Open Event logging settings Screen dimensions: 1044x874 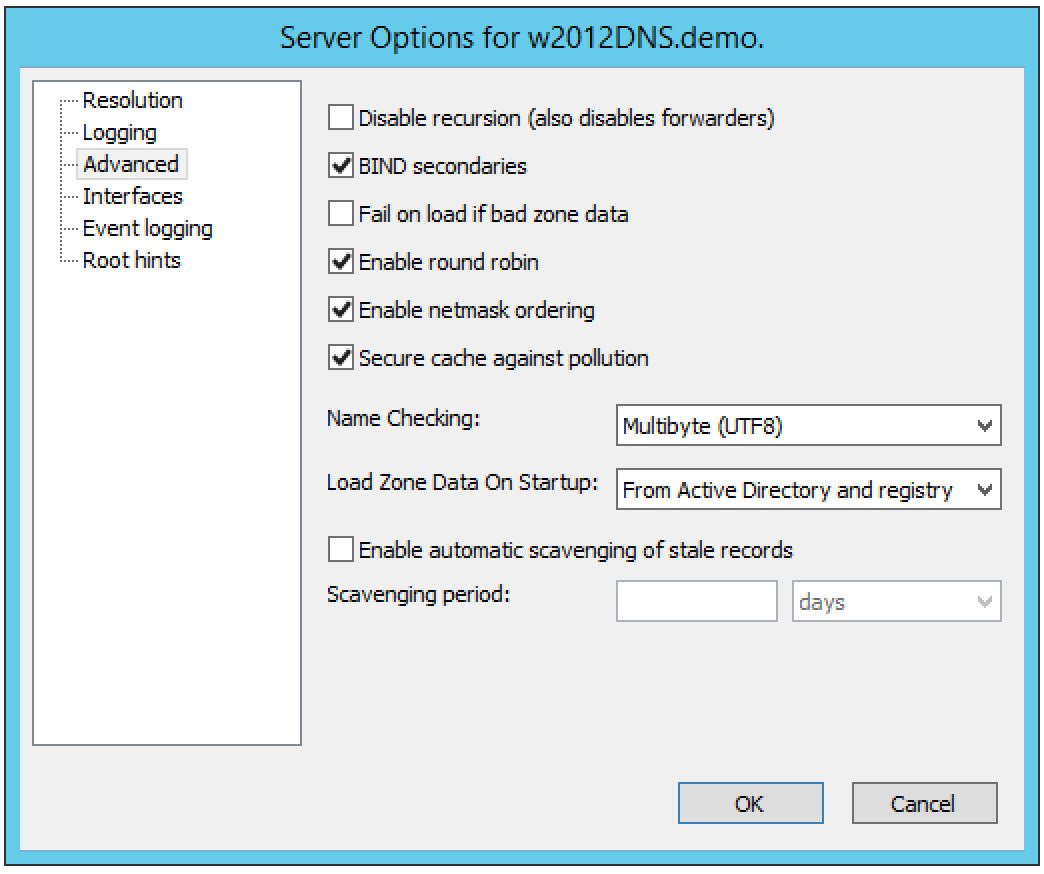click(147, 228)
